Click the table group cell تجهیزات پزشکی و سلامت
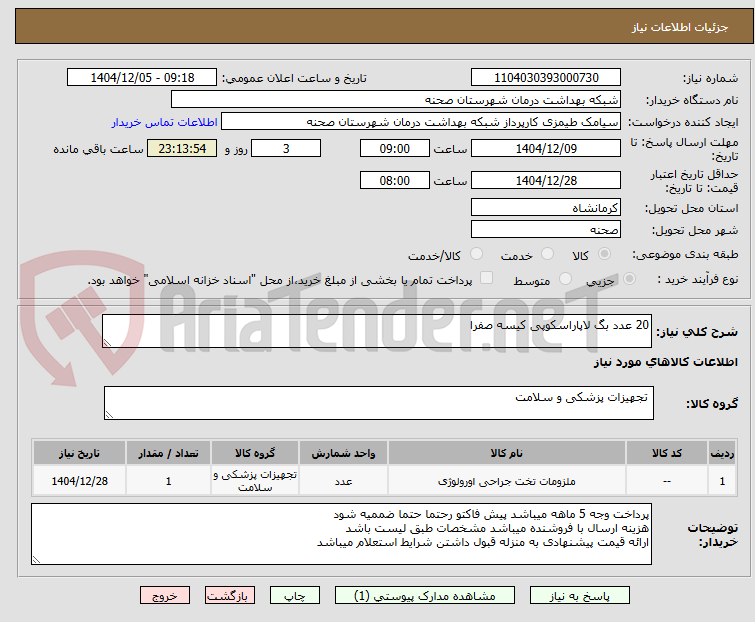This screenshot has height=622, width=755. [255, 481]
